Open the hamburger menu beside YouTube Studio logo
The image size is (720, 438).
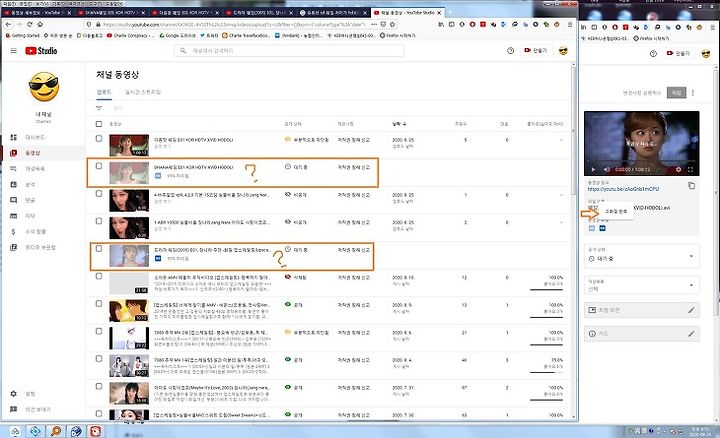click(13, 51)
